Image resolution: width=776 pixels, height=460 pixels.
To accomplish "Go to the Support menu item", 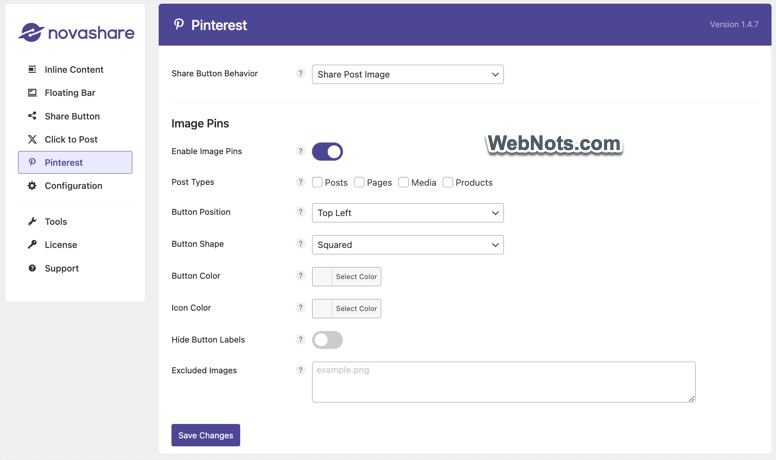I will [x=61, y=268].
